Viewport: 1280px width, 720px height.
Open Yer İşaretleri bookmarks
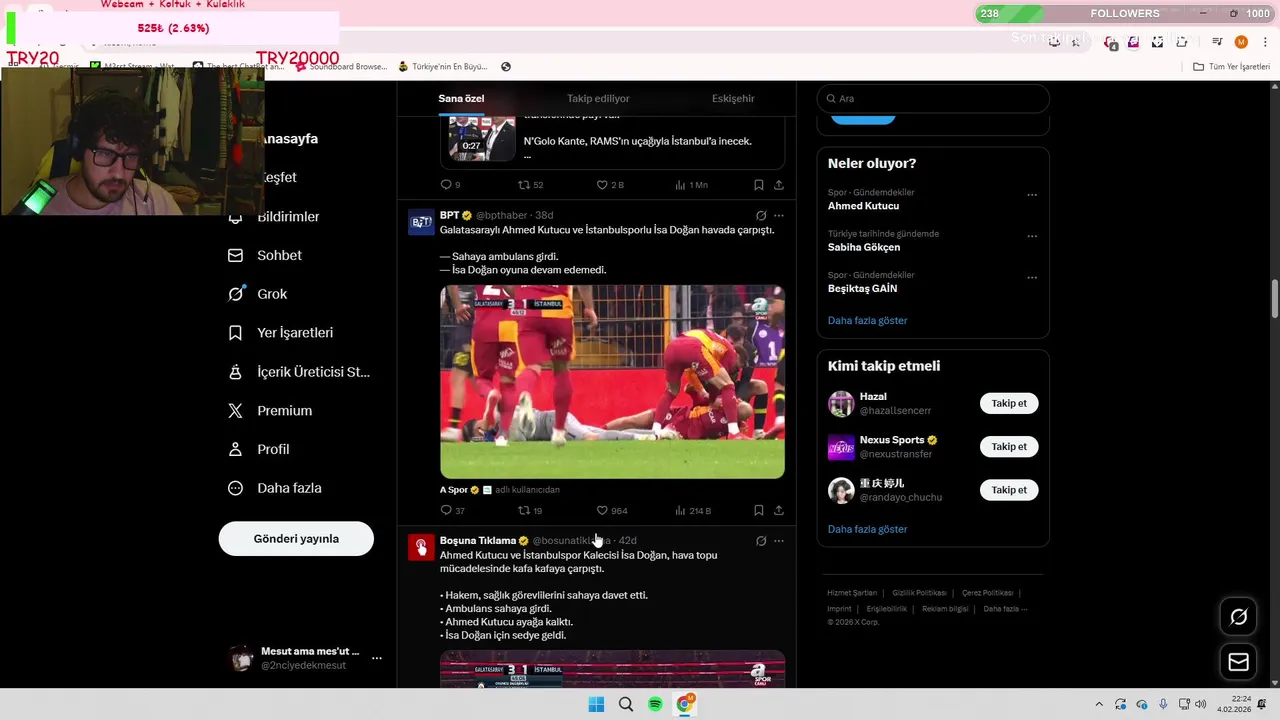[281, 333]
